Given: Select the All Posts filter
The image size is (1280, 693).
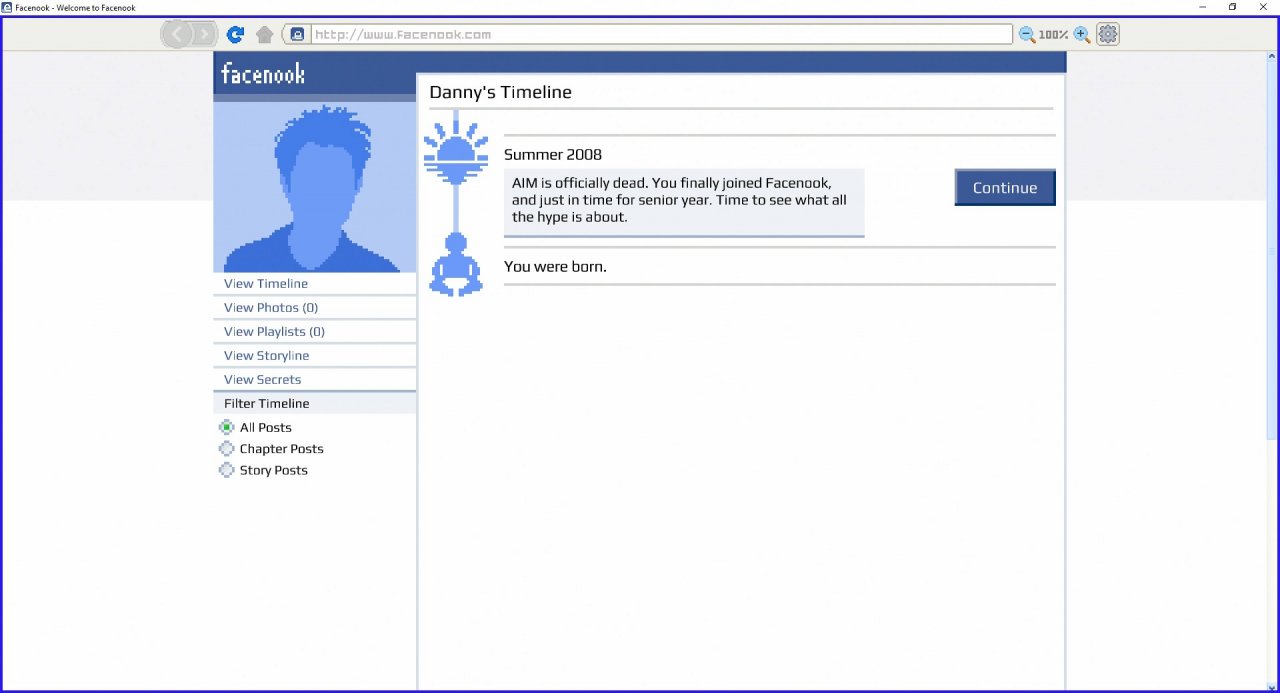Looking at the screenshot, I should point(226,427).
